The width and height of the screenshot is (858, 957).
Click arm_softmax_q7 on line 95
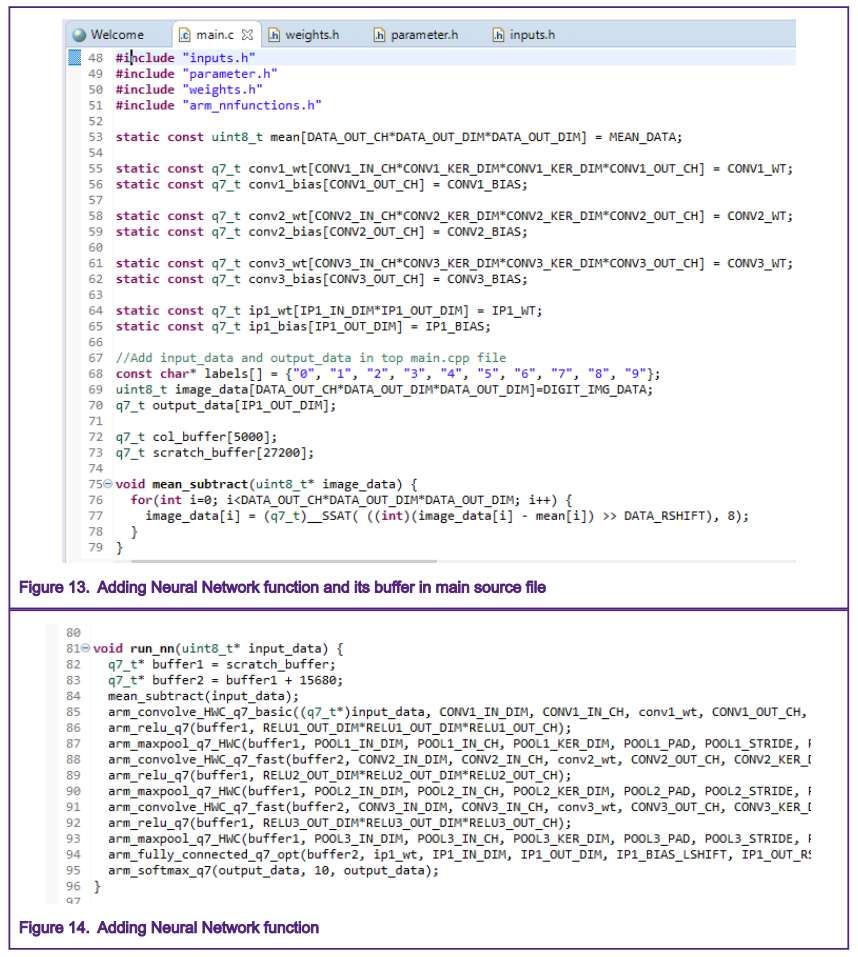coord(160,870)
